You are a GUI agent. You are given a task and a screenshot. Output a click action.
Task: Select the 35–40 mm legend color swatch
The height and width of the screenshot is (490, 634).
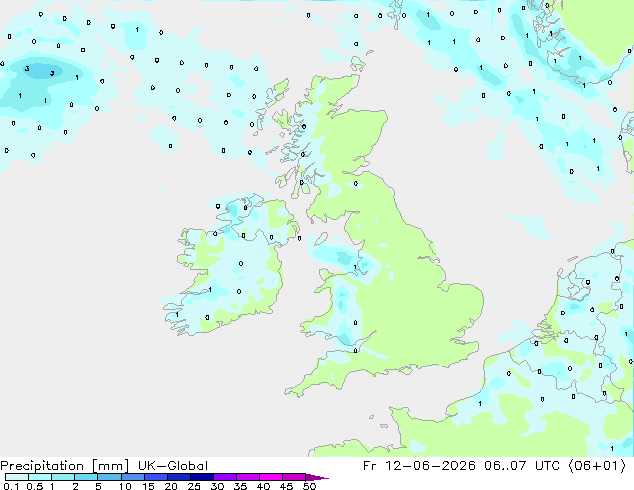(x=248, y=477)
